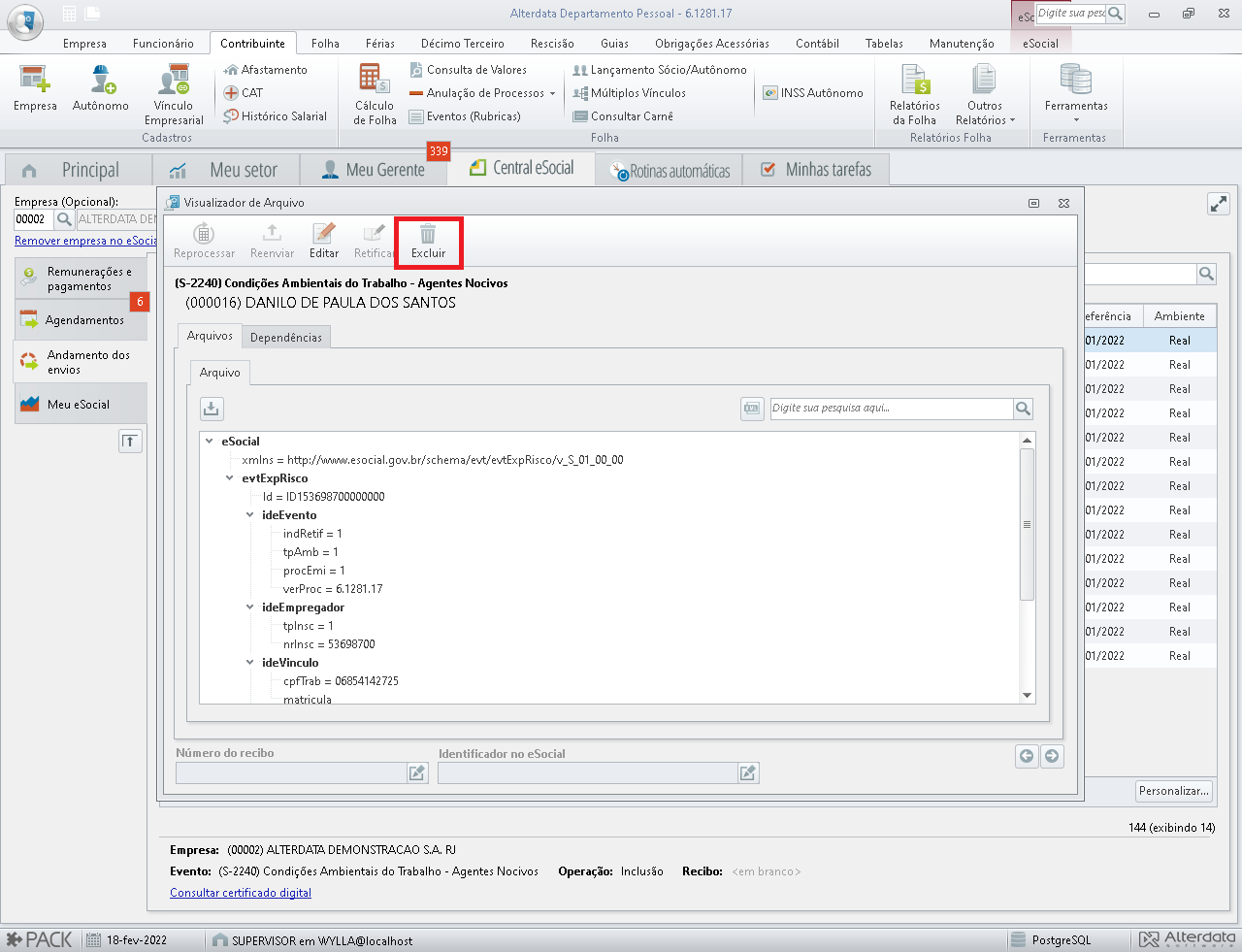Image resolution: width=1242 pixels, height=952 pixels.
Task: Click Consultar Carnê
Action: (x=623, y=116)
